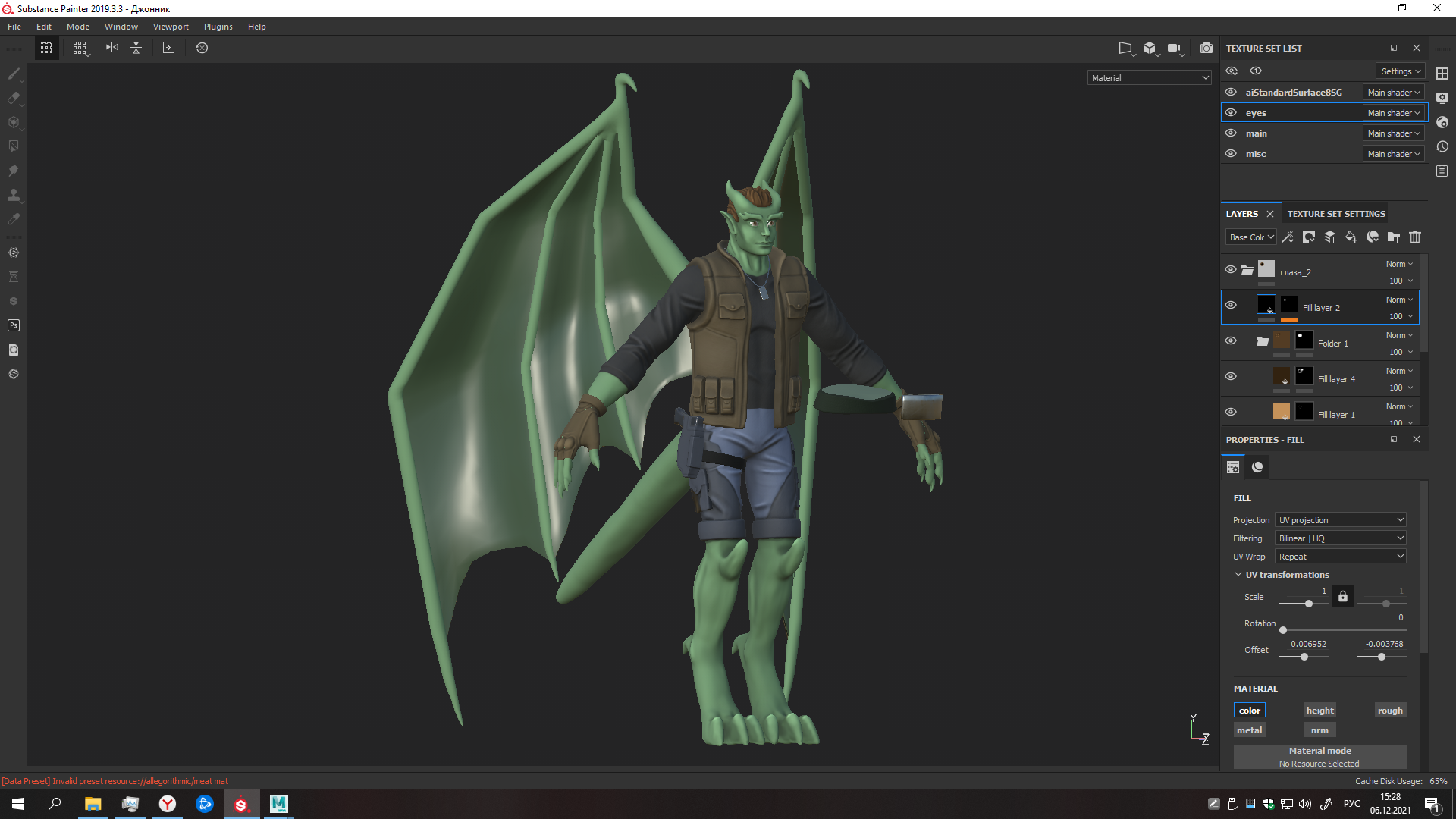
Task: Switch to the Texture Set Settings tab
Action: (1336, 214)
